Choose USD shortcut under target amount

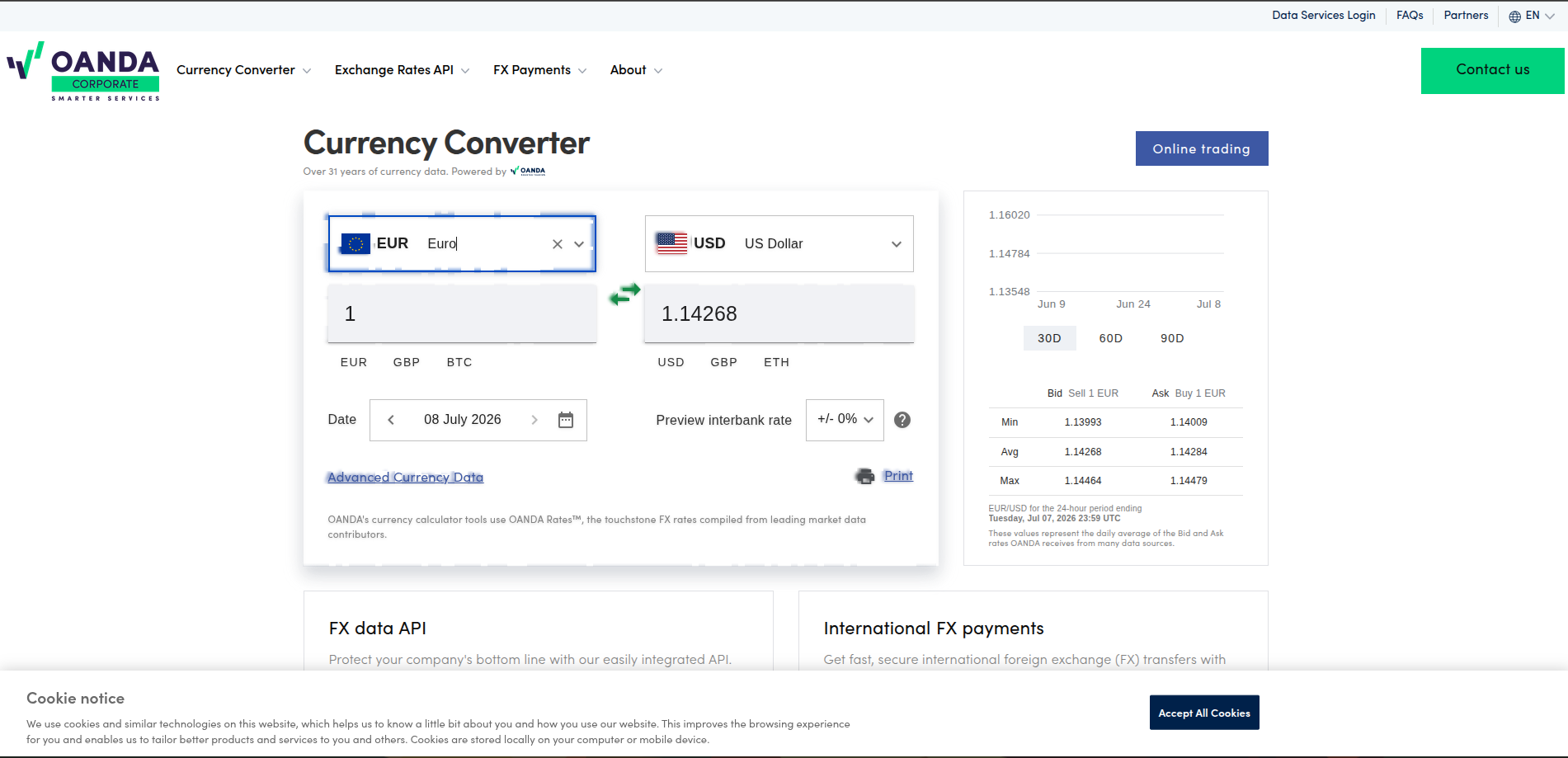(671, 362)
